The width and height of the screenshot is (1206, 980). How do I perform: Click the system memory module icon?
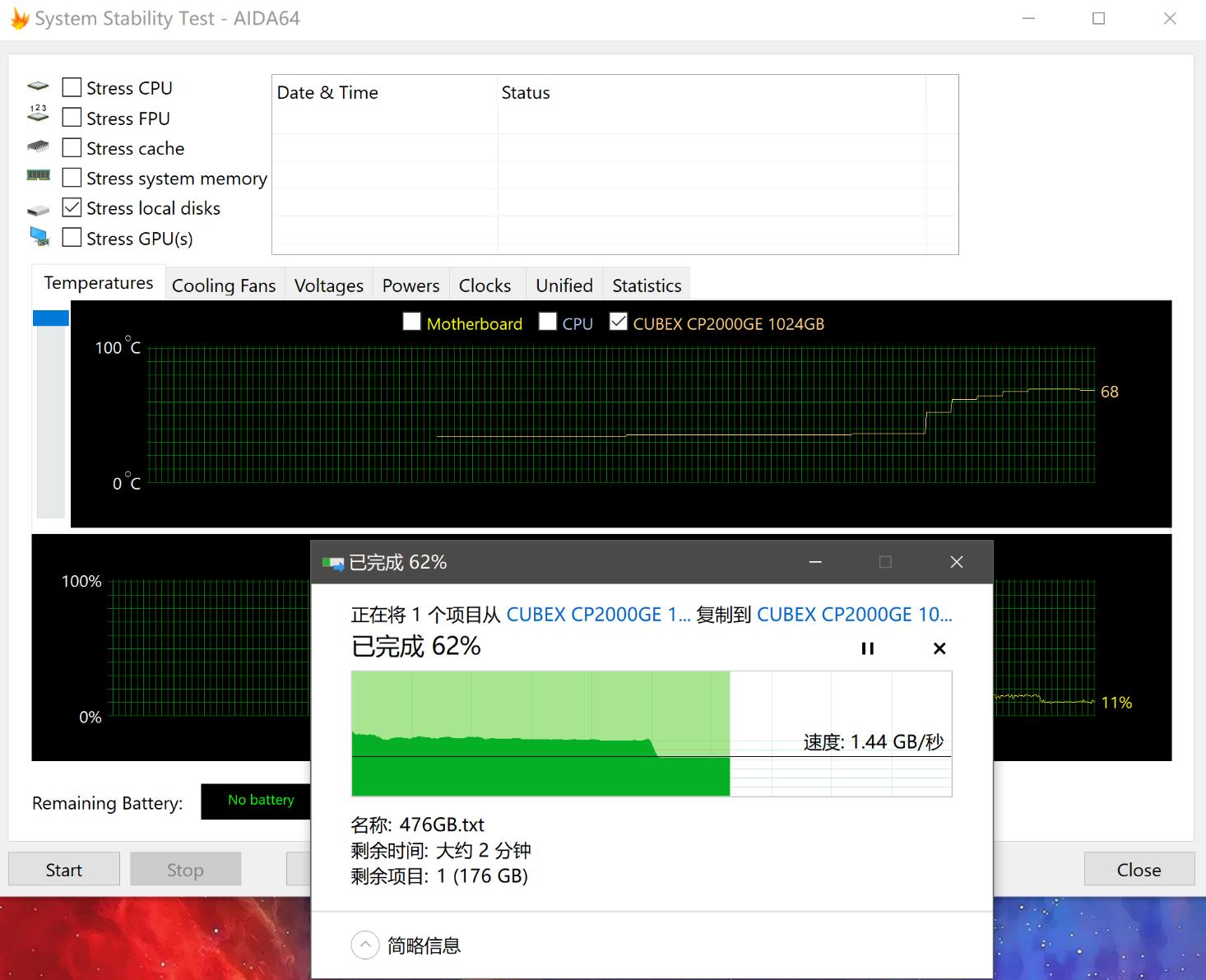(x=38, y=175)
